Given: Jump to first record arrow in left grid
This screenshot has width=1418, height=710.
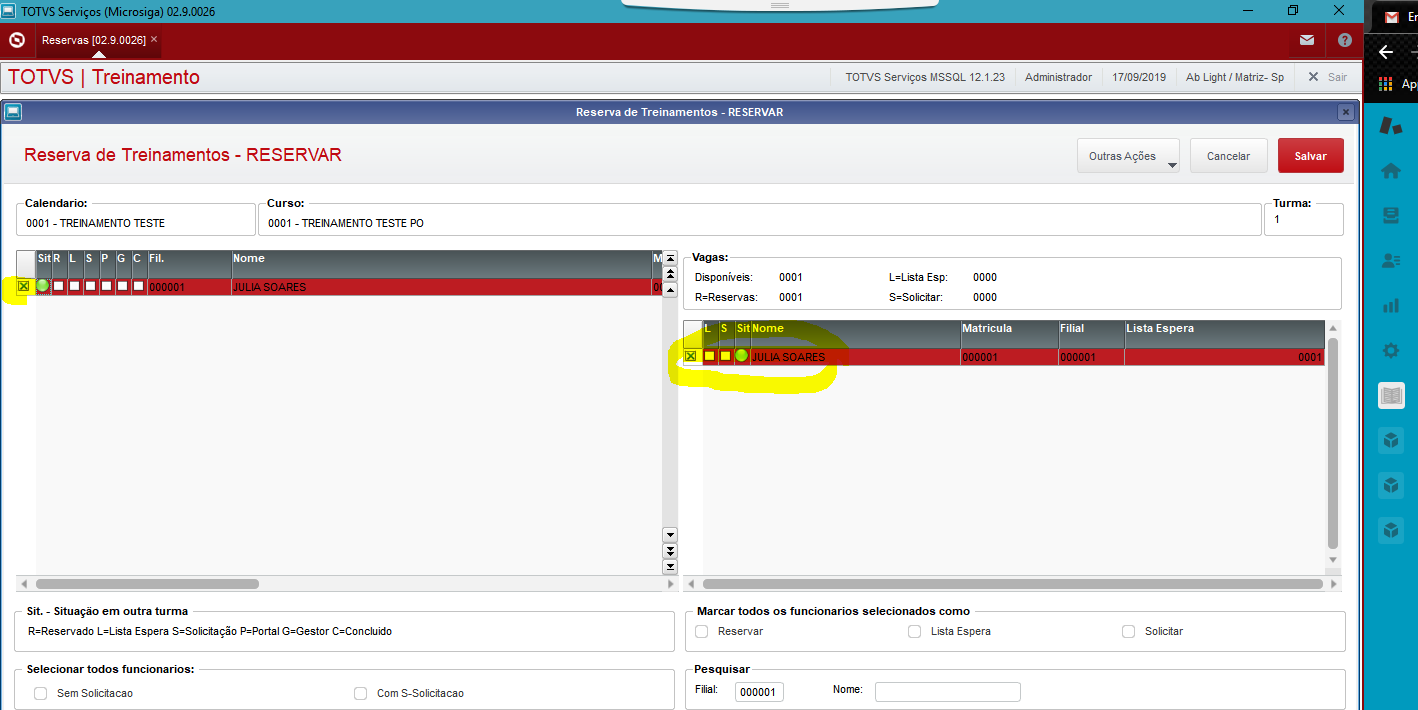Looking at the screenshot, I should pyautogui.click(x=670, y=258).
